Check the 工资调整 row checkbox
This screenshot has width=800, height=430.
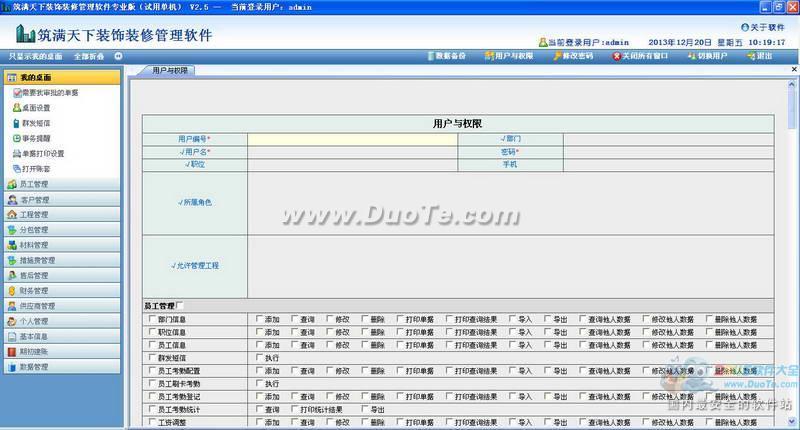click(152, 422)
